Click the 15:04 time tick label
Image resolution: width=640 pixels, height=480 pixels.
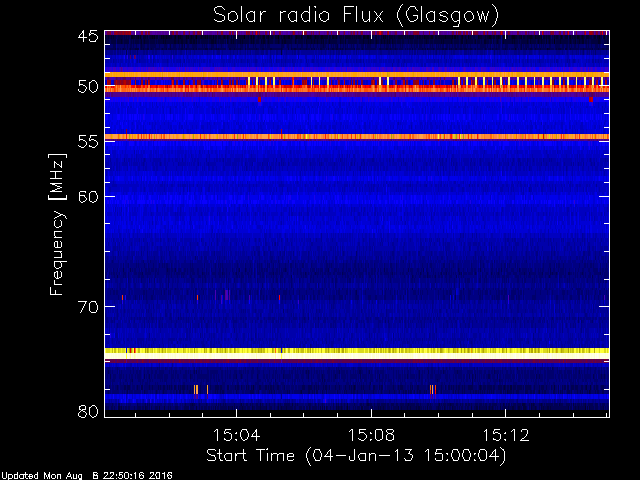coord(236,435)
